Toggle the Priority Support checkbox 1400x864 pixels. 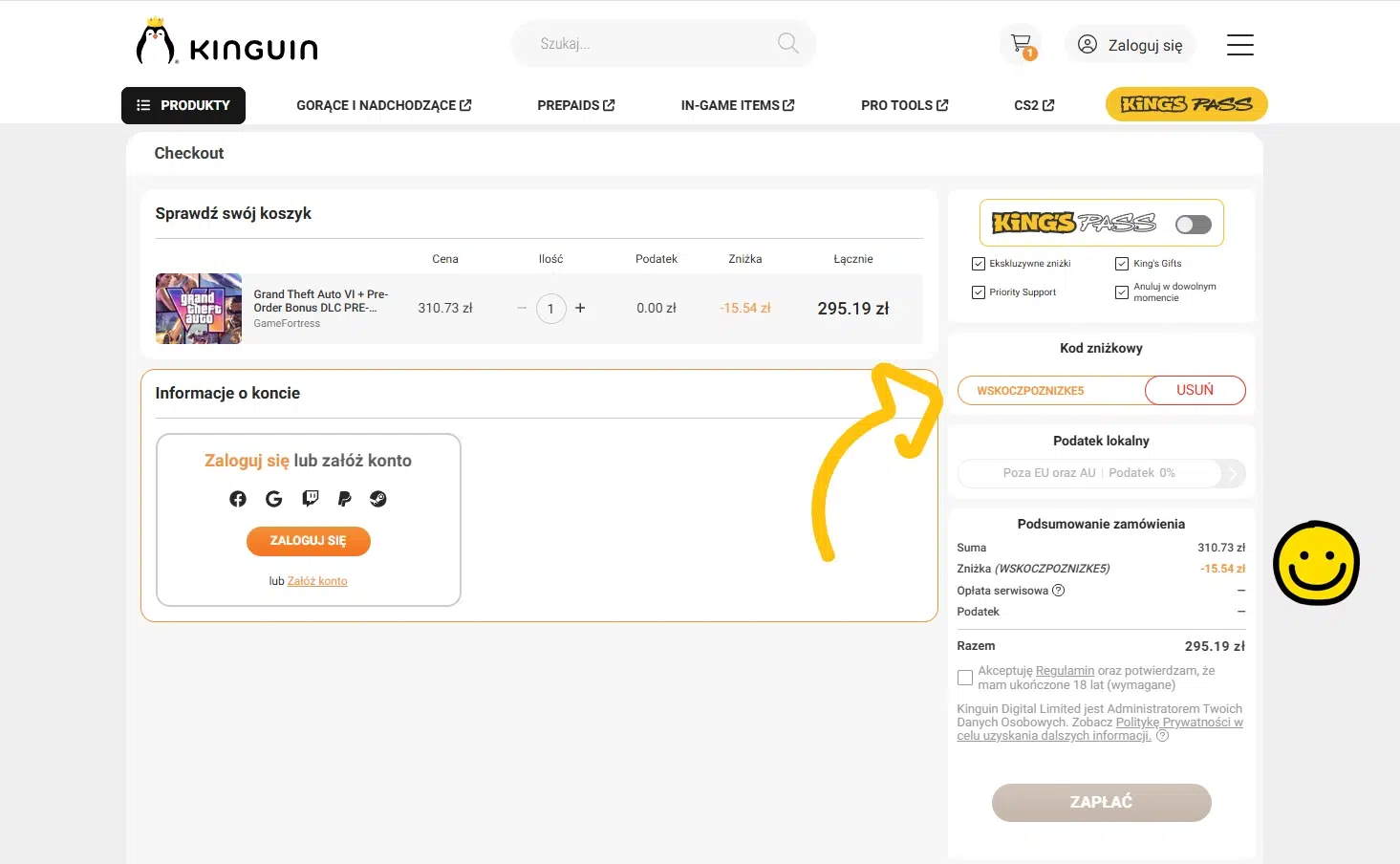click(978, 292)
